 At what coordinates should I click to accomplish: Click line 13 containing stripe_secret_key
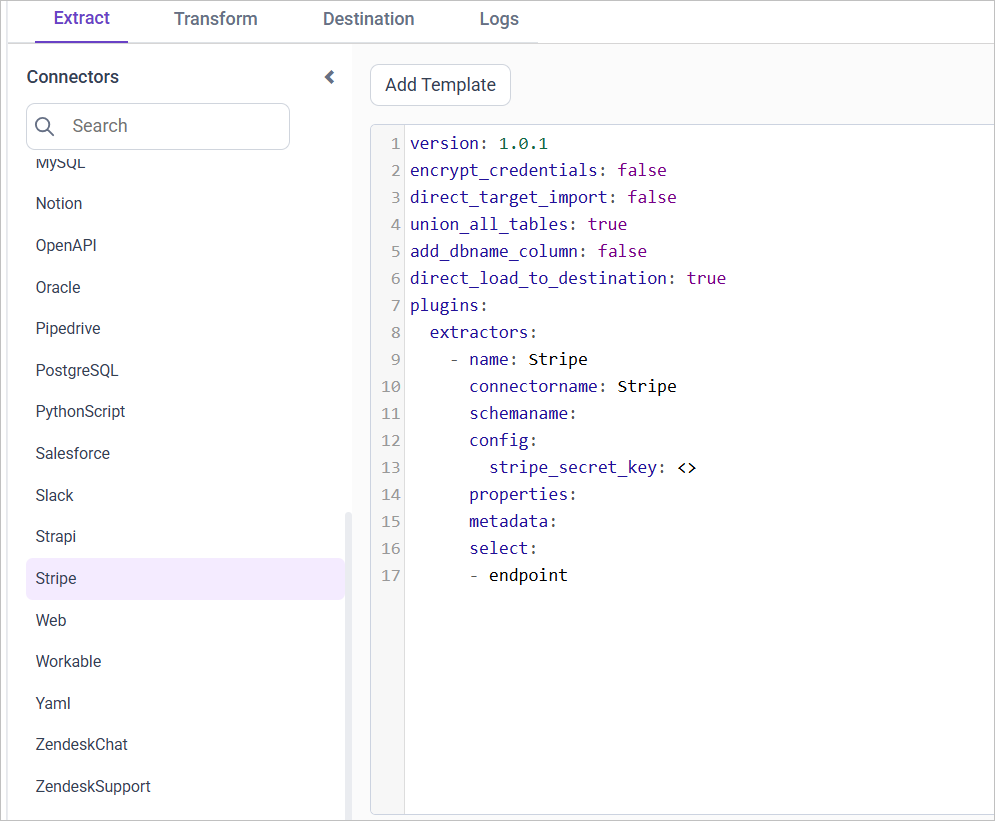[x=590, y=467]
